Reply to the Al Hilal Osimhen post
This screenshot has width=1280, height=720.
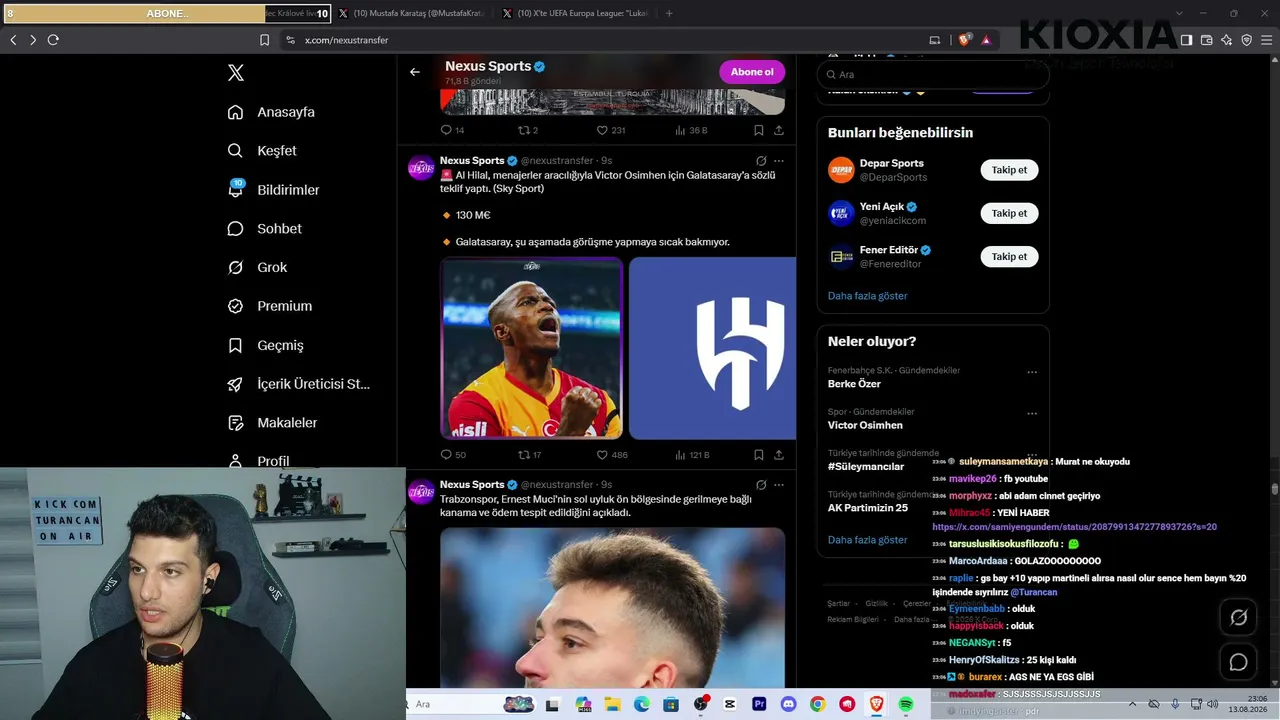(x=453, y=455)
